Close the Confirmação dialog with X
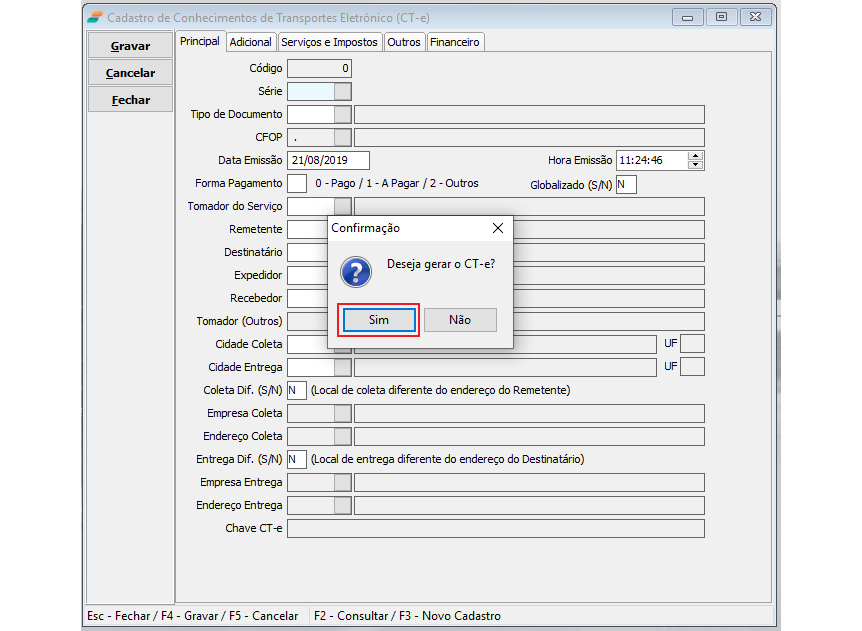 (x=498, y=228)
